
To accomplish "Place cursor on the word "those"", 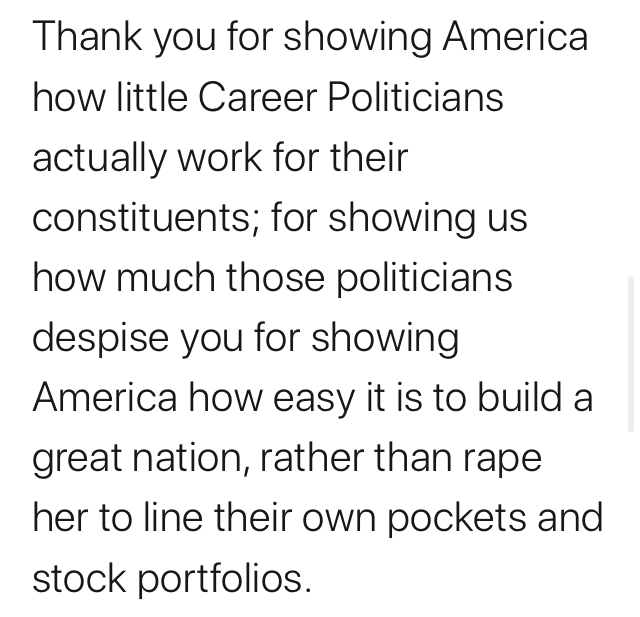I will point(276,277).
